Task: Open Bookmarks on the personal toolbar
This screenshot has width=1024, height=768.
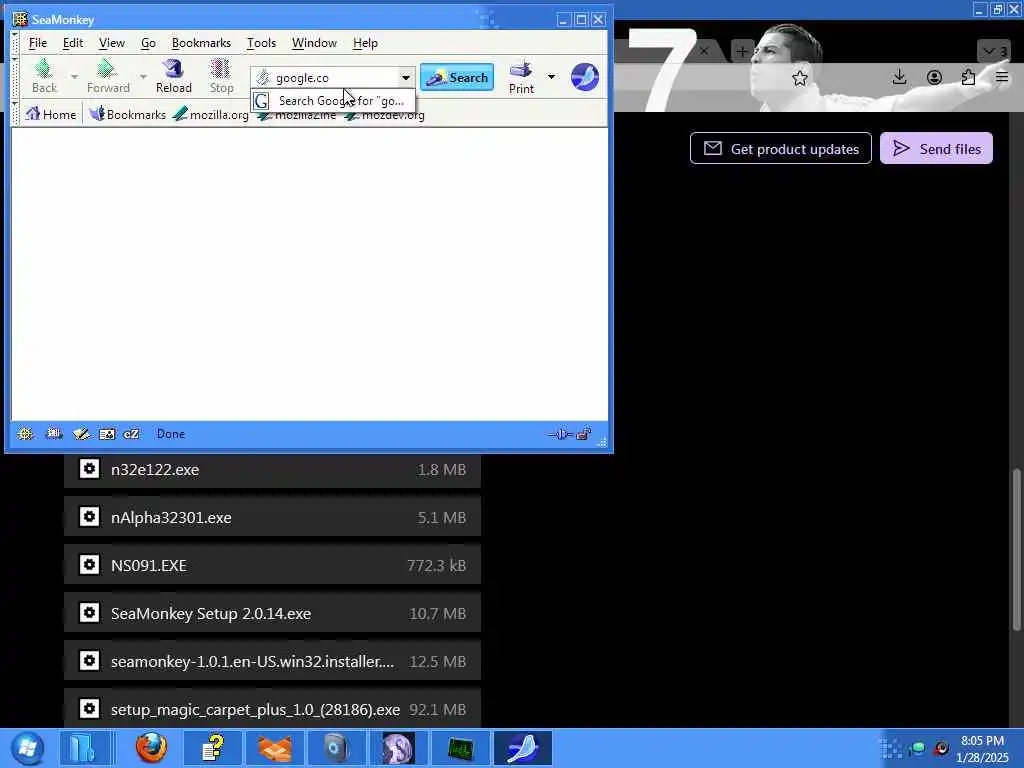Action: pyautogui.click(x=128, y=114)
